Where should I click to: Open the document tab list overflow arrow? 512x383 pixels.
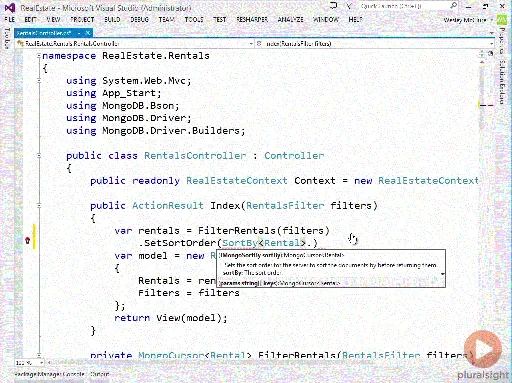(x=492, y=33)
